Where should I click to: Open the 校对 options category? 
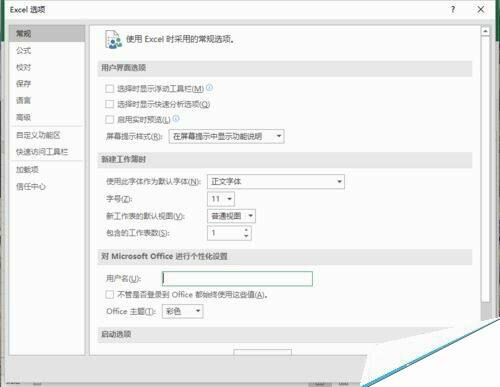(x=47, y=67)
